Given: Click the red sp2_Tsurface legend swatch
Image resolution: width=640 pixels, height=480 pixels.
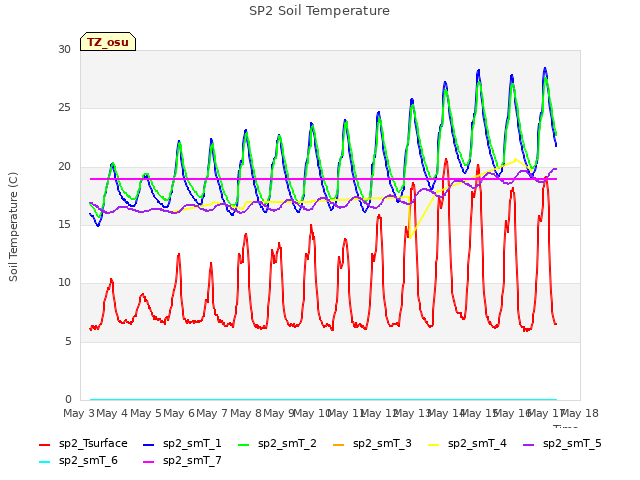Looking at the screenshot, I should pos(44,444).
